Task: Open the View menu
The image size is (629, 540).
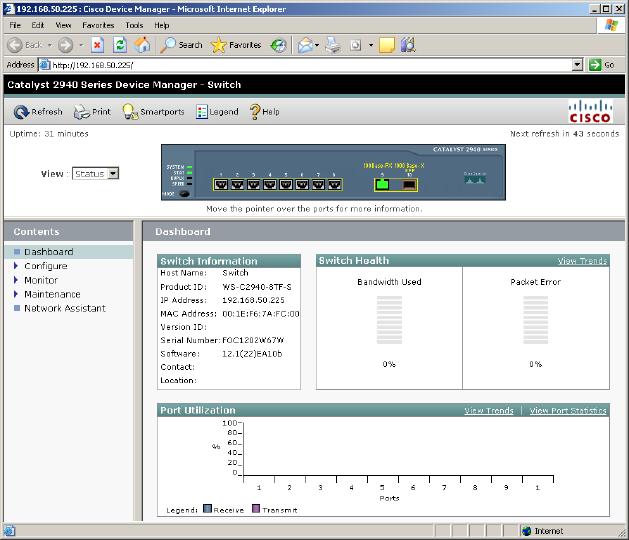Action: click(x=63, y=25)
